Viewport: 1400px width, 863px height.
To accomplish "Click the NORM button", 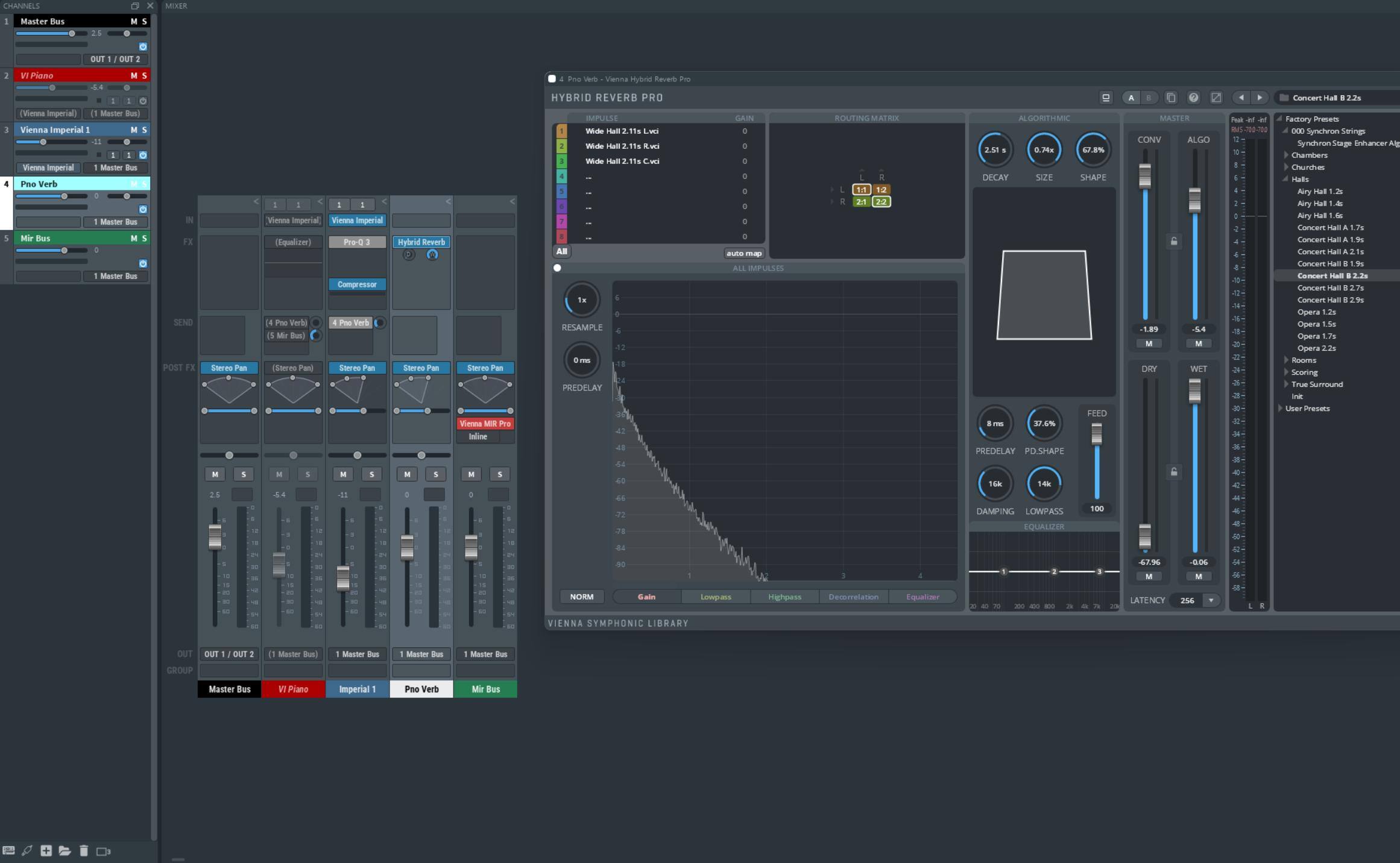I will click(581, 597).
